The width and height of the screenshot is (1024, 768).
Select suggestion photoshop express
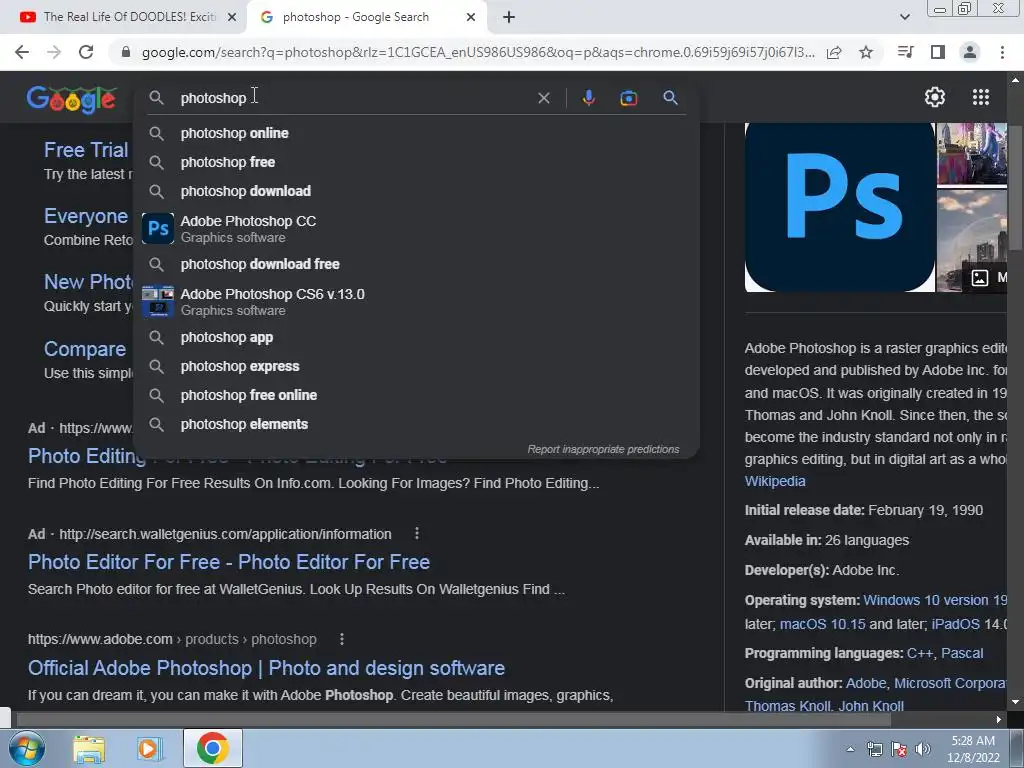pos(417,366)
